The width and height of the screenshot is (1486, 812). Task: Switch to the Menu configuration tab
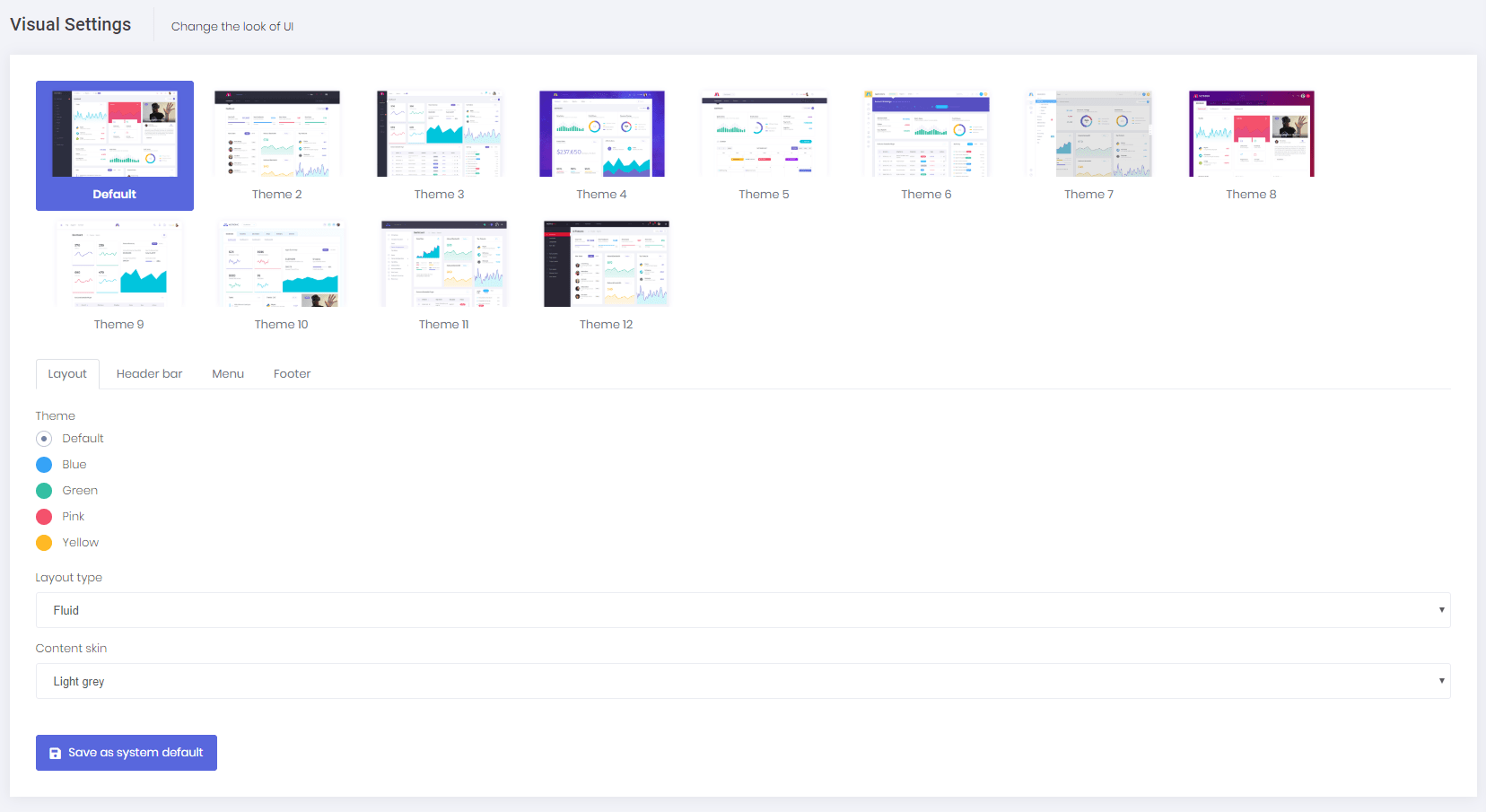(x=227, y=373)
